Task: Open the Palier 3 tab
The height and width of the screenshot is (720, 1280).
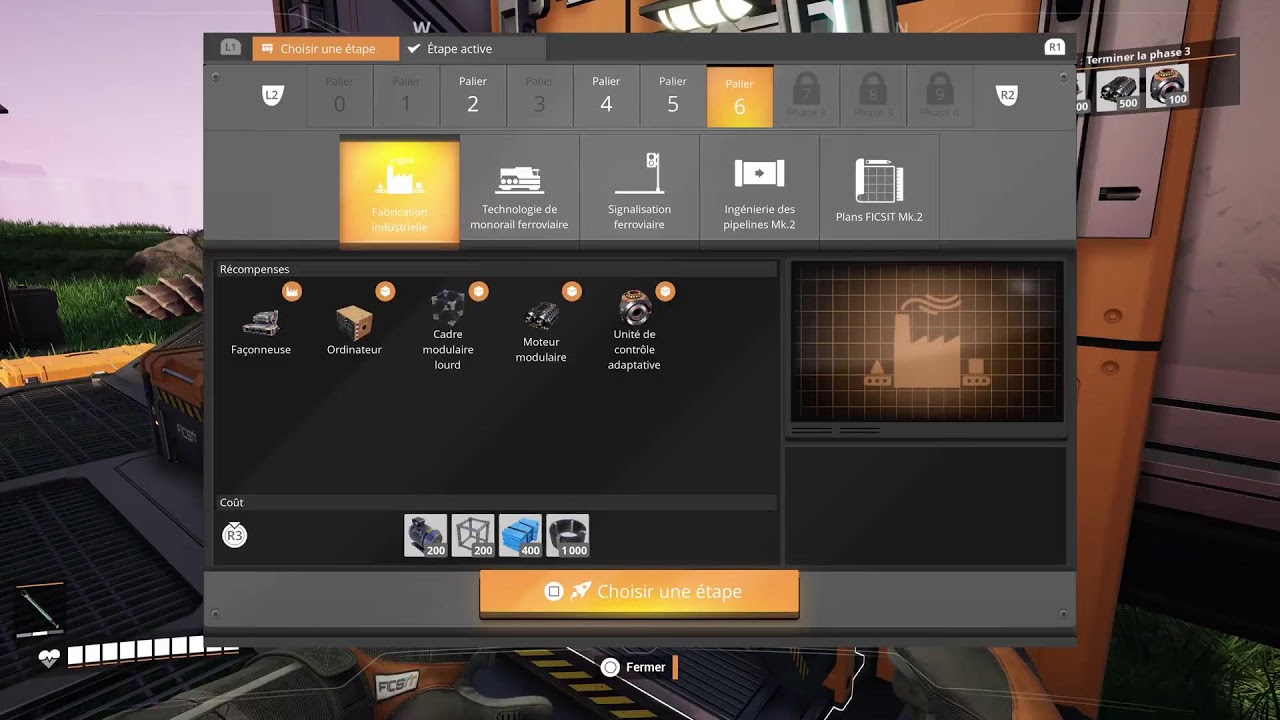Action: pyautogui.click(x=539, y=96)
